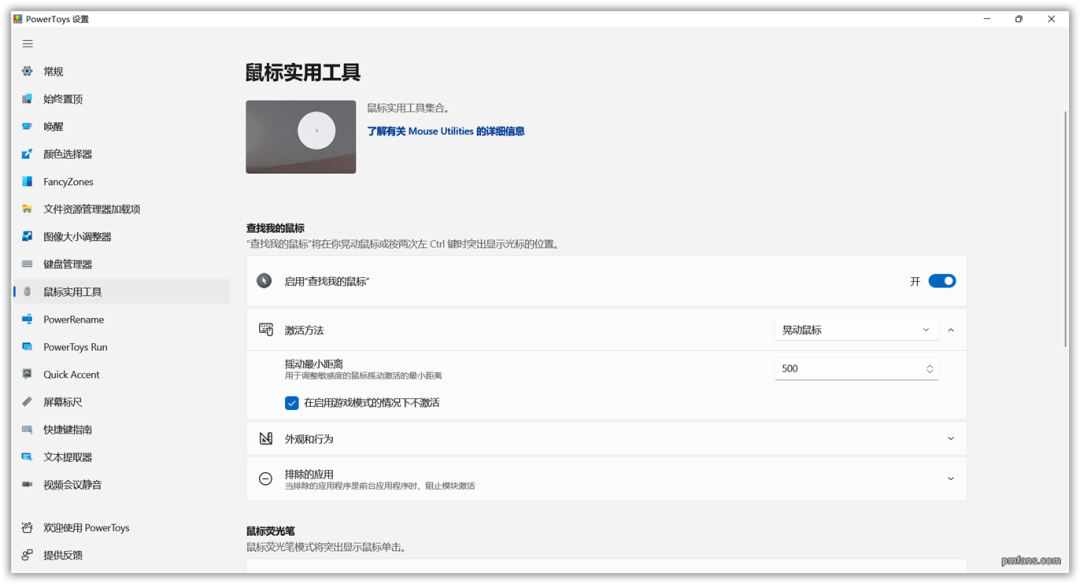Click the 鼠标实用工具 mouse icon
This screenshot has width=1080, height=584.
[x=27, y=291]
